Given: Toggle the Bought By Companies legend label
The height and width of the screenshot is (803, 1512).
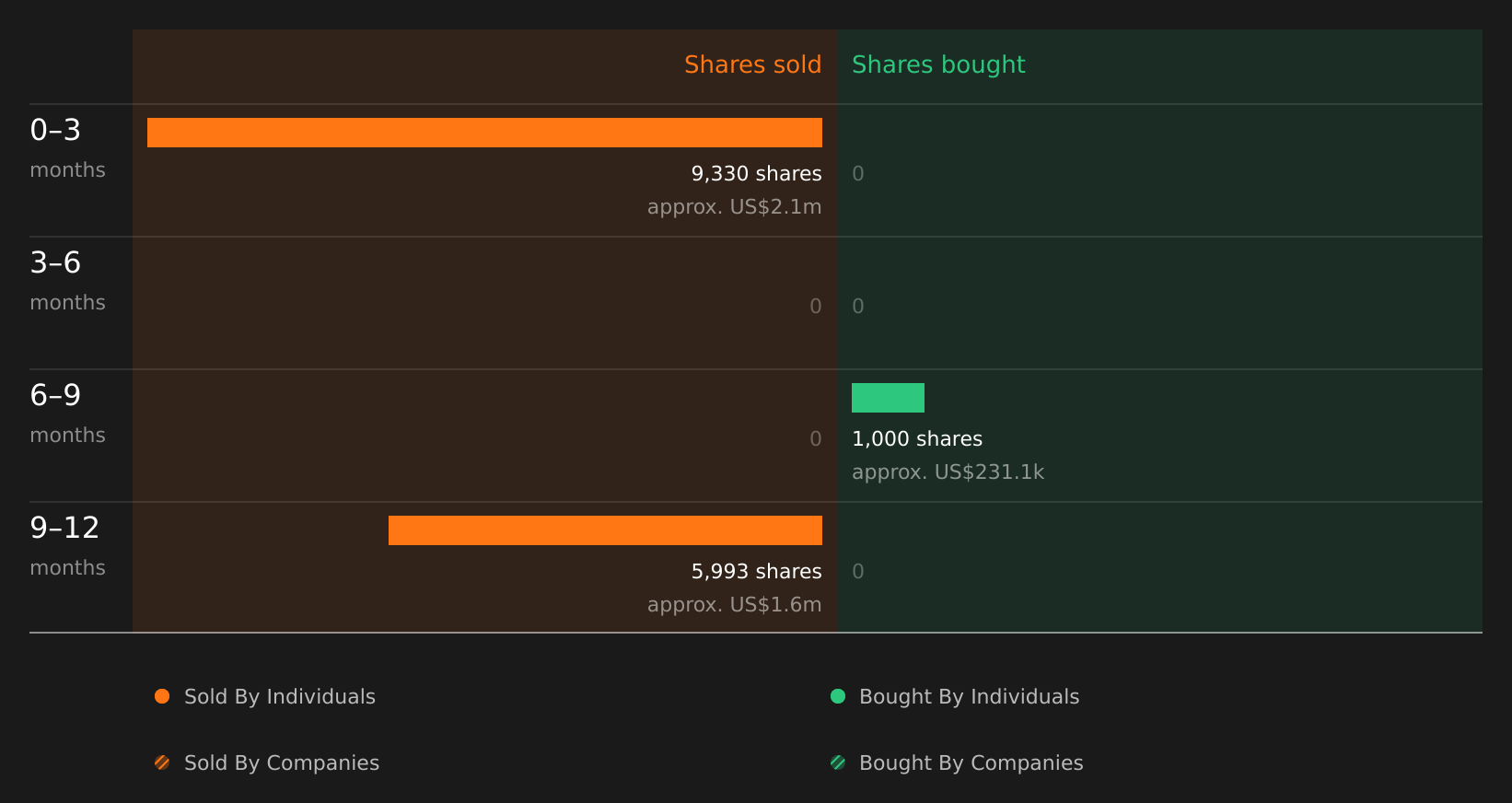Looking at the screenshot, I should click(x=971, y=763).
